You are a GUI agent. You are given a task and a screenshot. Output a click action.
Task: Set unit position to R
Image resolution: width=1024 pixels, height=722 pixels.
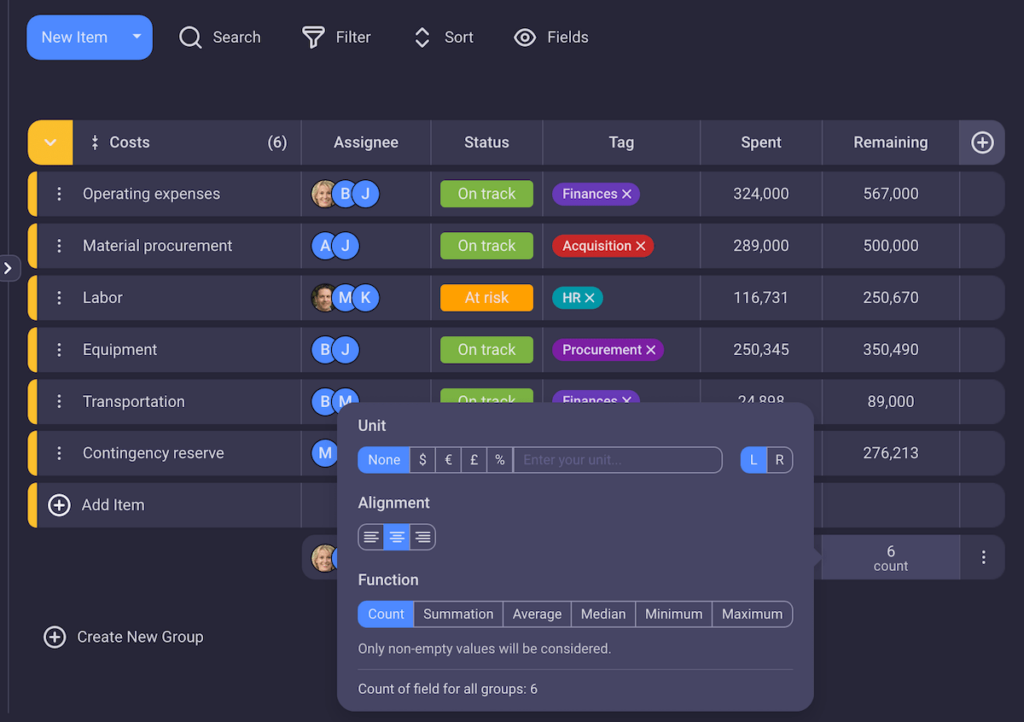[x=779, y=460]
